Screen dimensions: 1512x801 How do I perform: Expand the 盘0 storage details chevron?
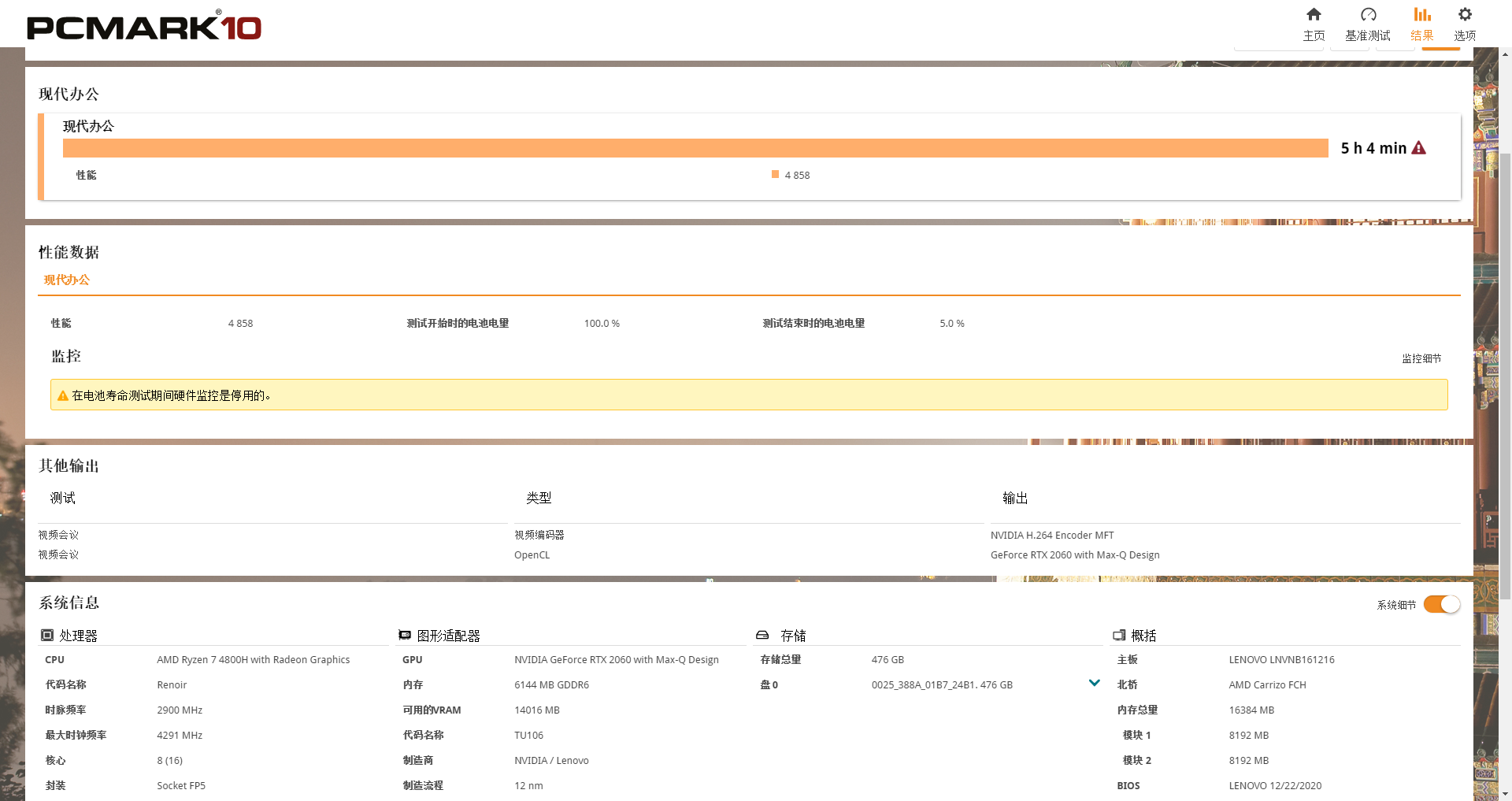(1094, 683)
